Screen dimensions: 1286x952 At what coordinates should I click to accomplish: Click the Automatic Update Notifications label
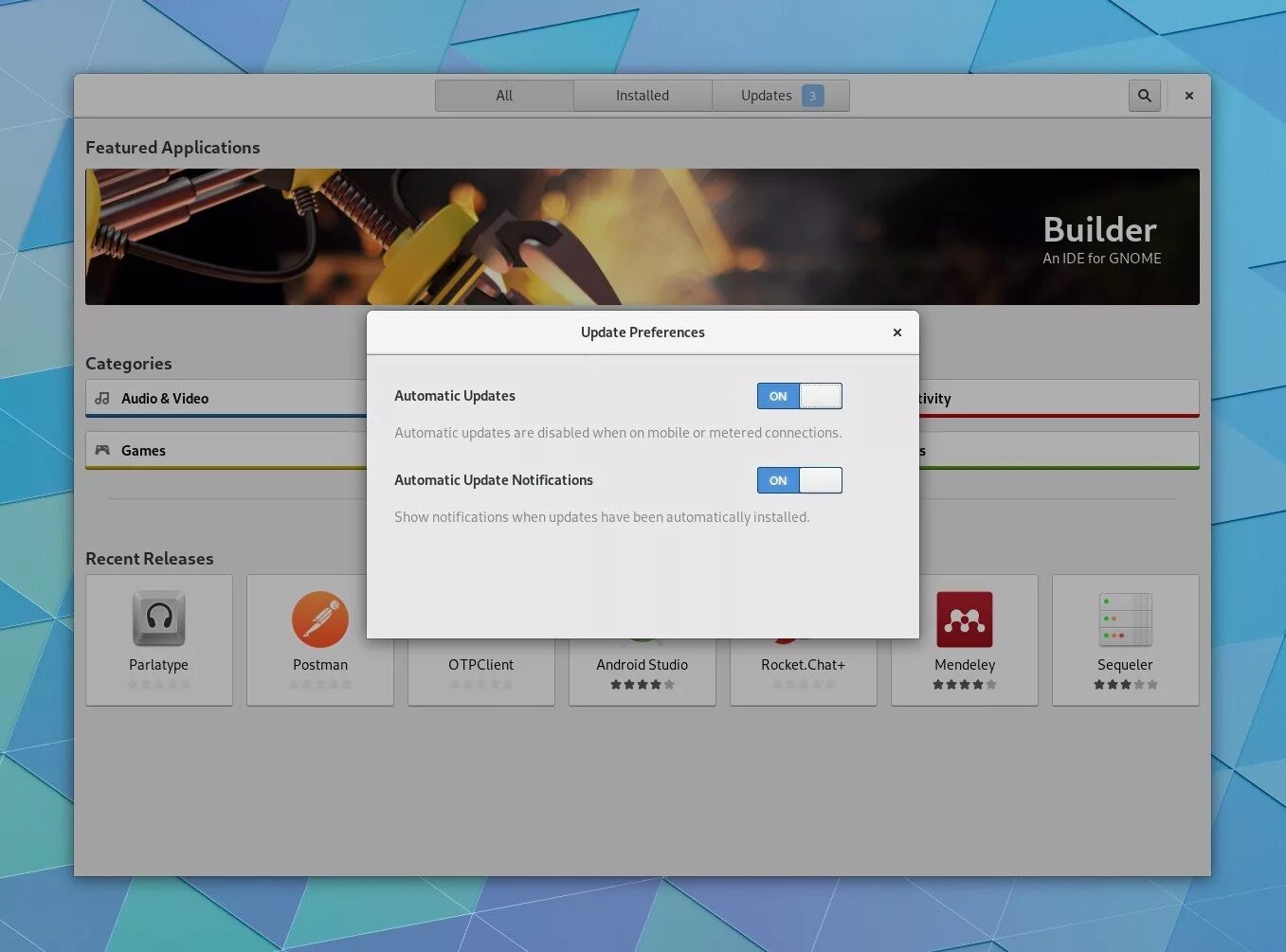click(494, 480)
